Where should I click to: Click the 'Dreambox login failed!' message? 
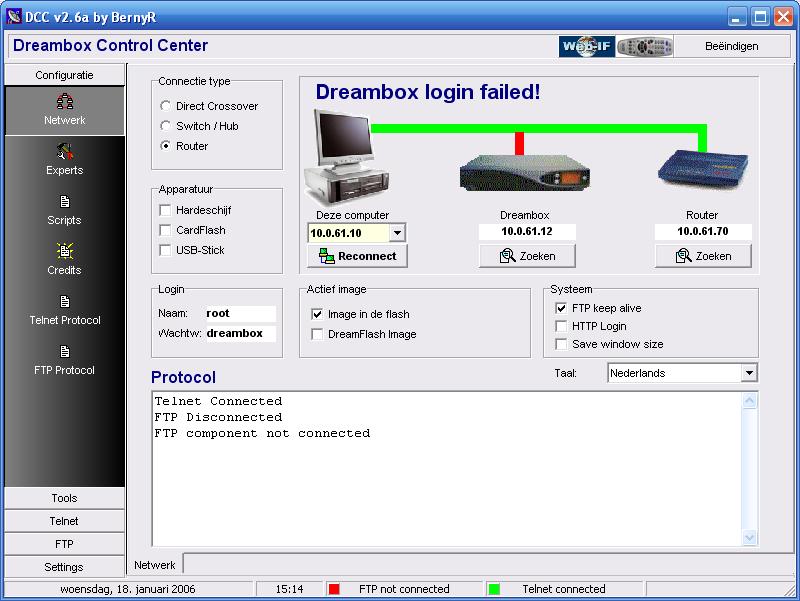point(428,92)
